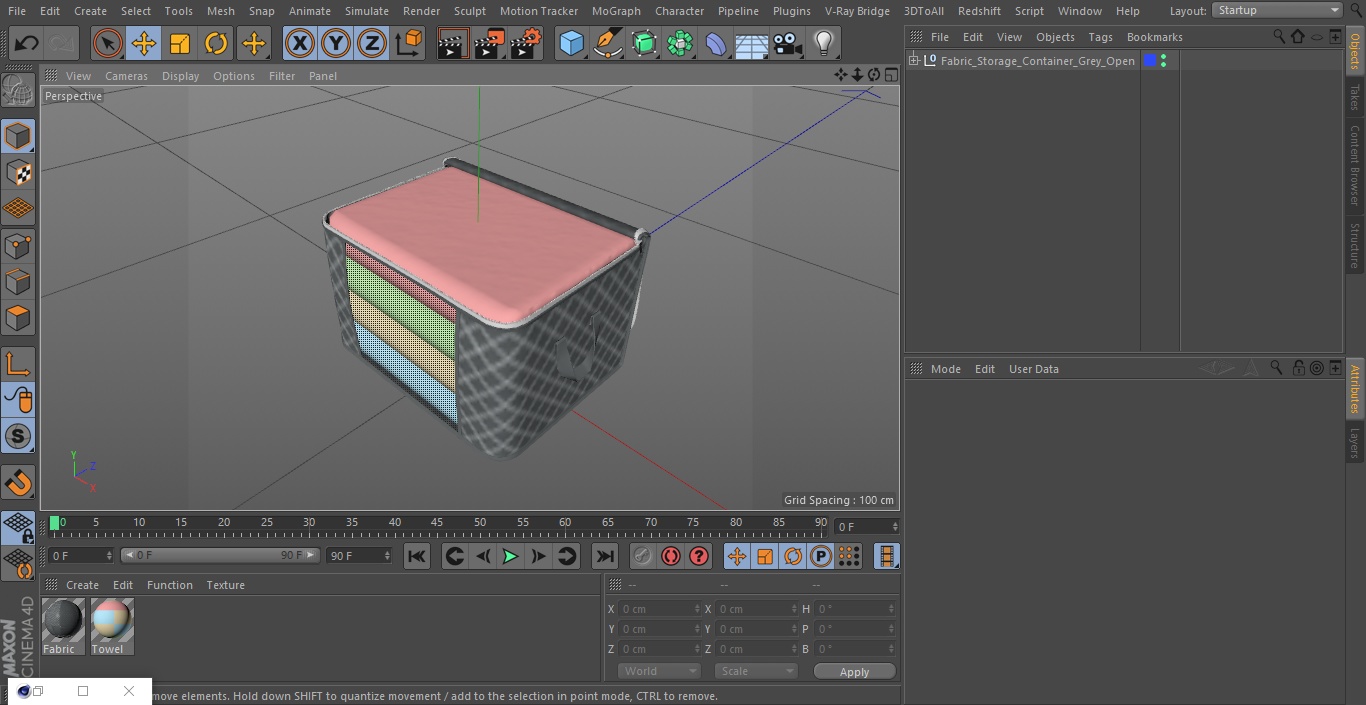Viewport: 1366px width, 705px height.
Task: Click the blue layer color swatch
Action: (x=1150, y=61)
